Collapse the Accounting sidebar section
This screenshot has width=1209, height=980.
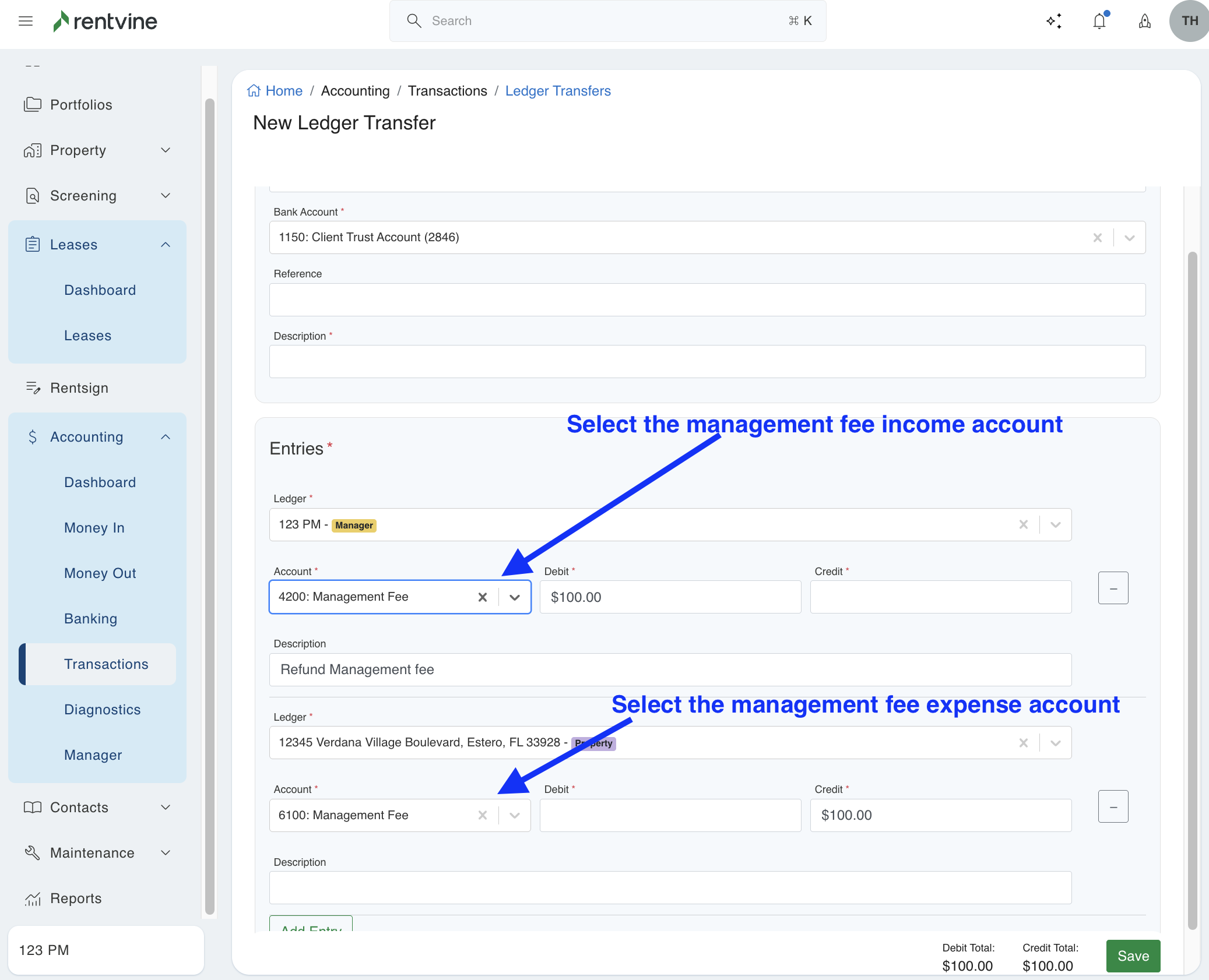coord(166,437)
